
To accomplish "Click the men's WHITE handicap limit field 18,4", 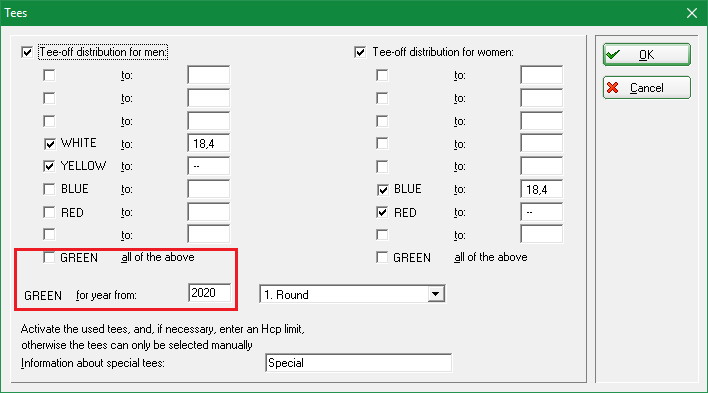I will (x=209, y=144).
